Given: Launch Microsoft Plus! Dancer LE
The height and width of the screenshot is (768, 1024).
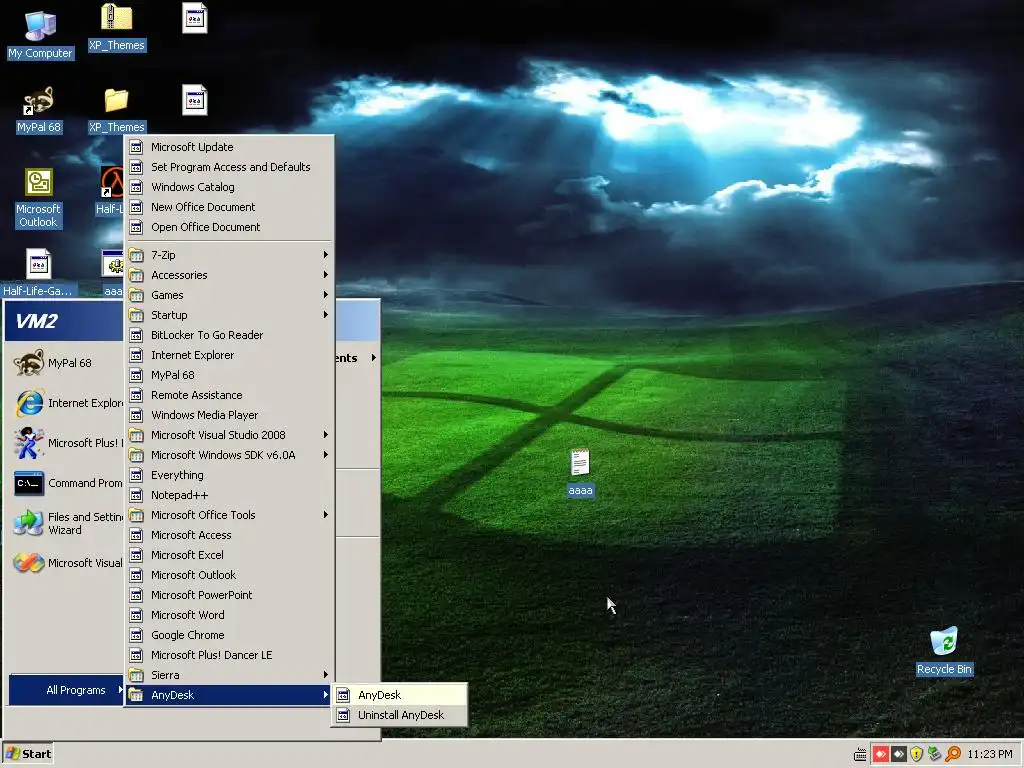Looking at the screenshot, I should point(229,655).
